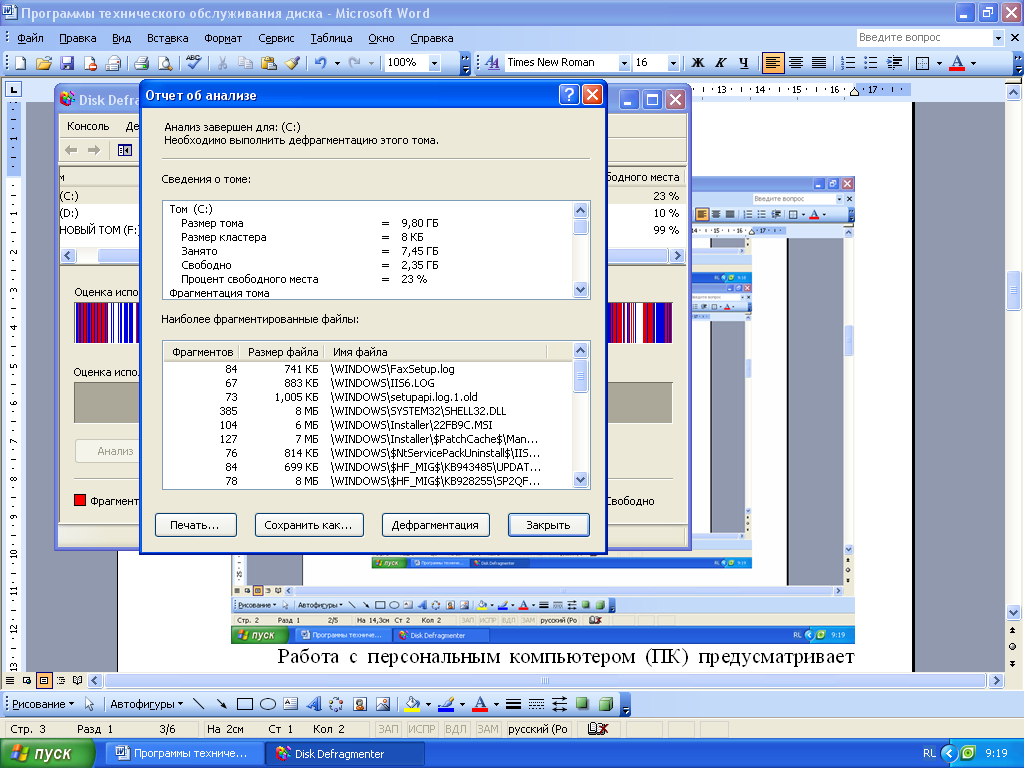This screenshot has height=768, width=1024.
Task: Click the Сохранить как... button
Action: [x=309, y=525]
